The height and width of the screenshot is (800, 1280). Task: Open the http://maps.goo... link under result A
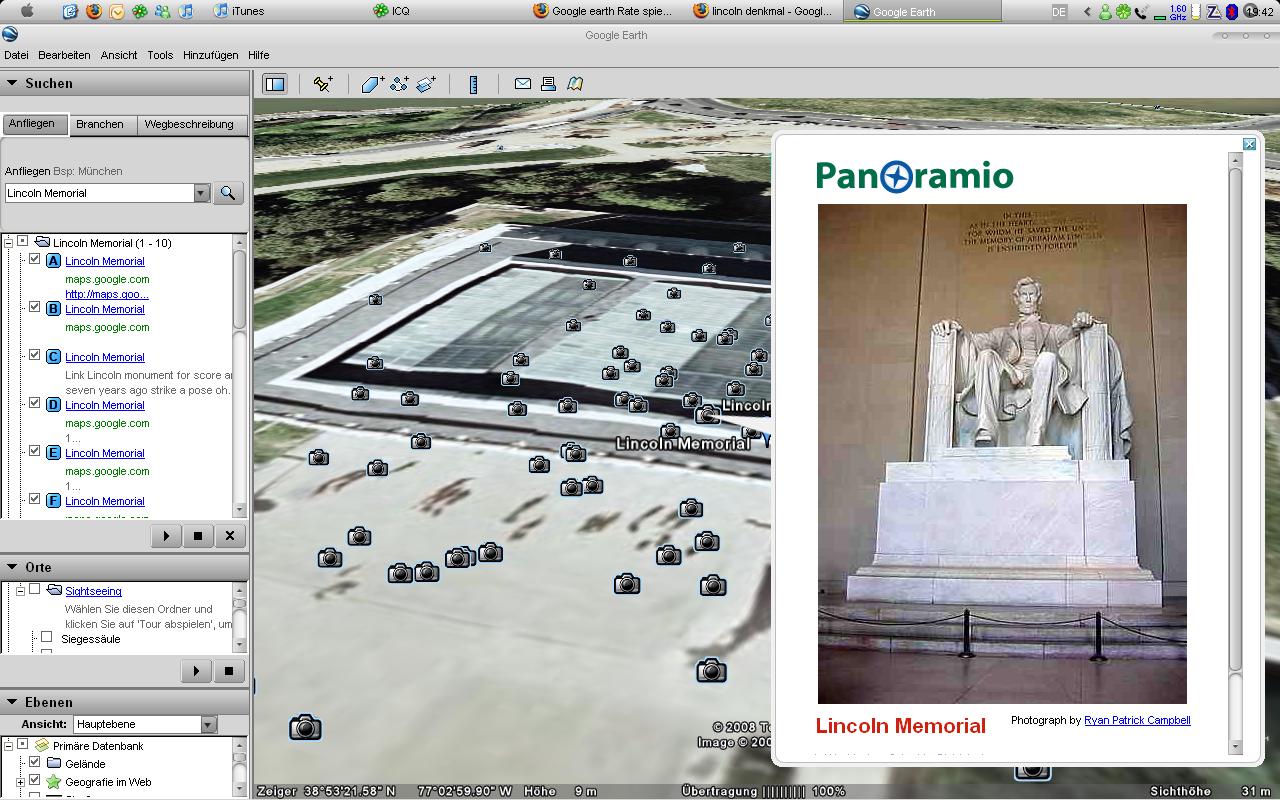pyautogui.click(x=107, y=294)
